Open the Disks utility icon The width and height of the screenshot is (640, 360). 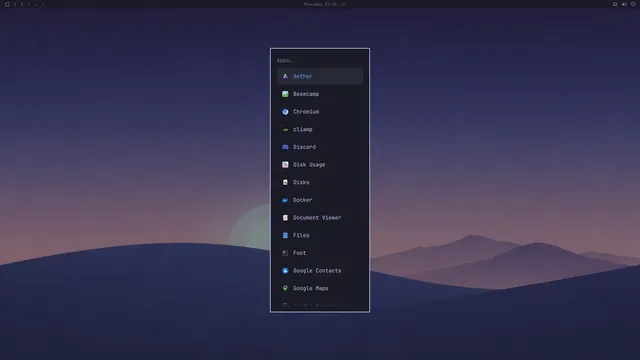pos(285,182)
